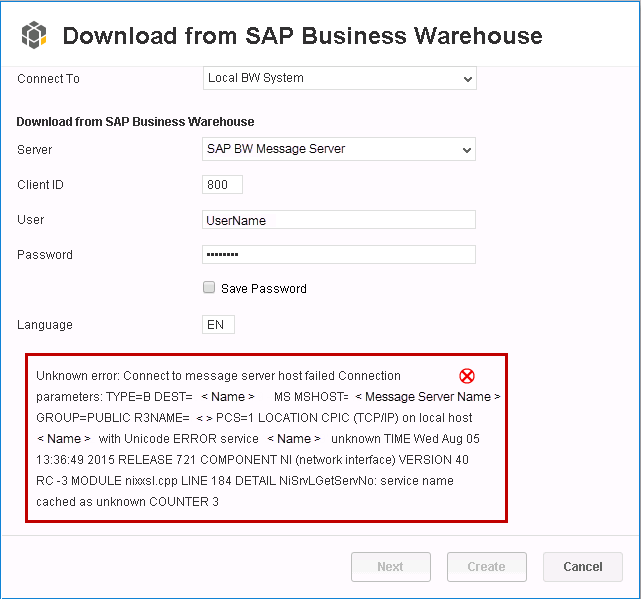Click the 'Password' label
Image resolution: width=641 pixels, height=599 pixels.
45,255
